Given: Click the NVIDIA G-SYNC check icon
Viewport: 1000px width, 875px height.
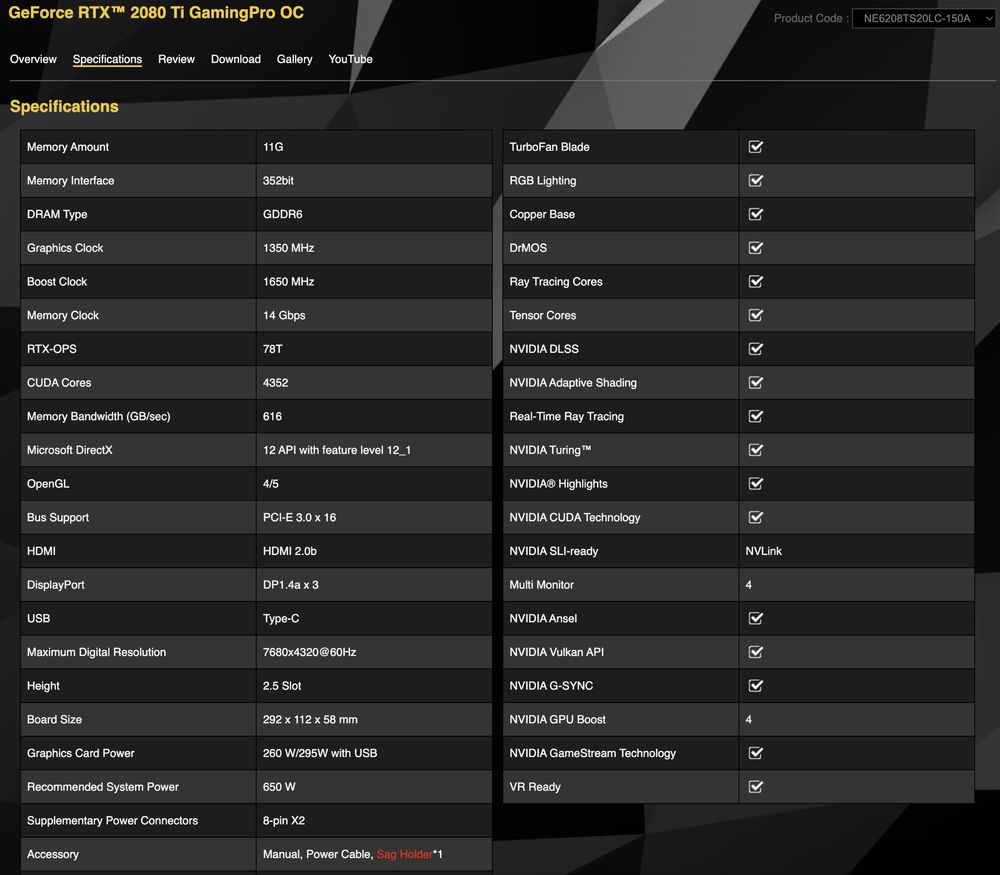Looking at the screenshot, I should coord(756,686).
